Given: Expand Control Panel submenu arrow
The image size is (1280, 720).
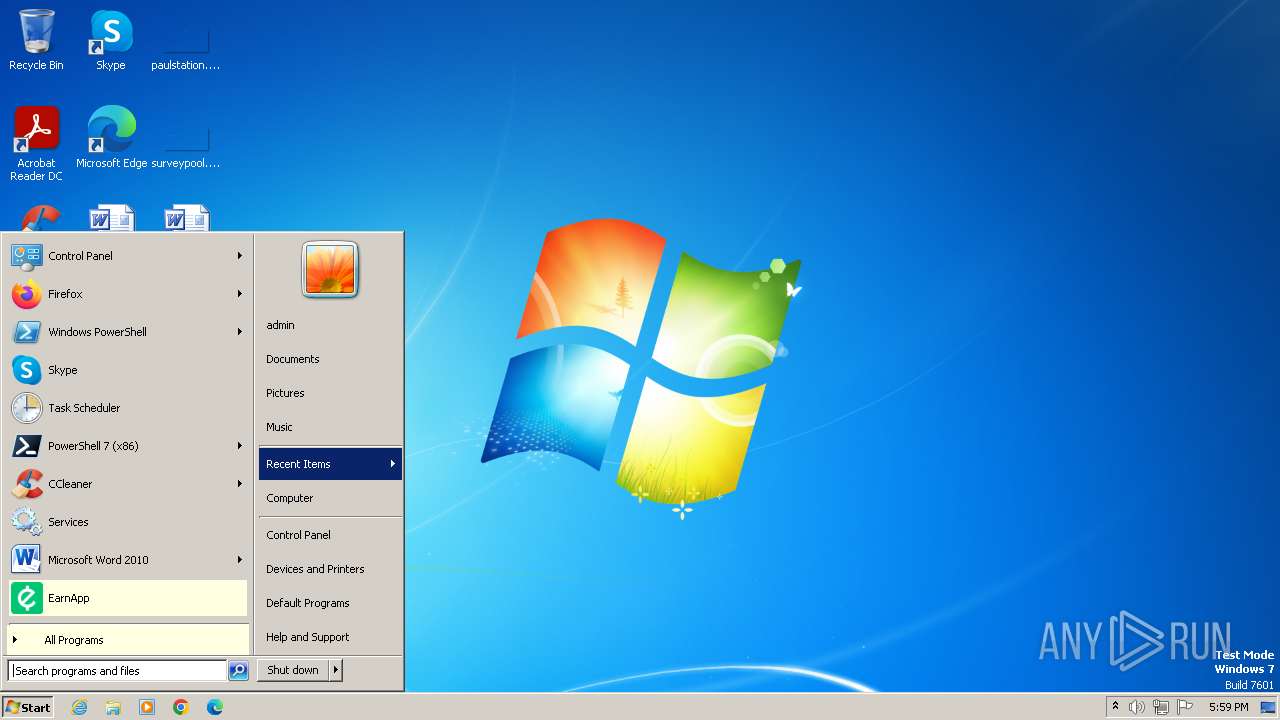Looking at the screenshot, I should pyautogui.click(x=240, y=256).
